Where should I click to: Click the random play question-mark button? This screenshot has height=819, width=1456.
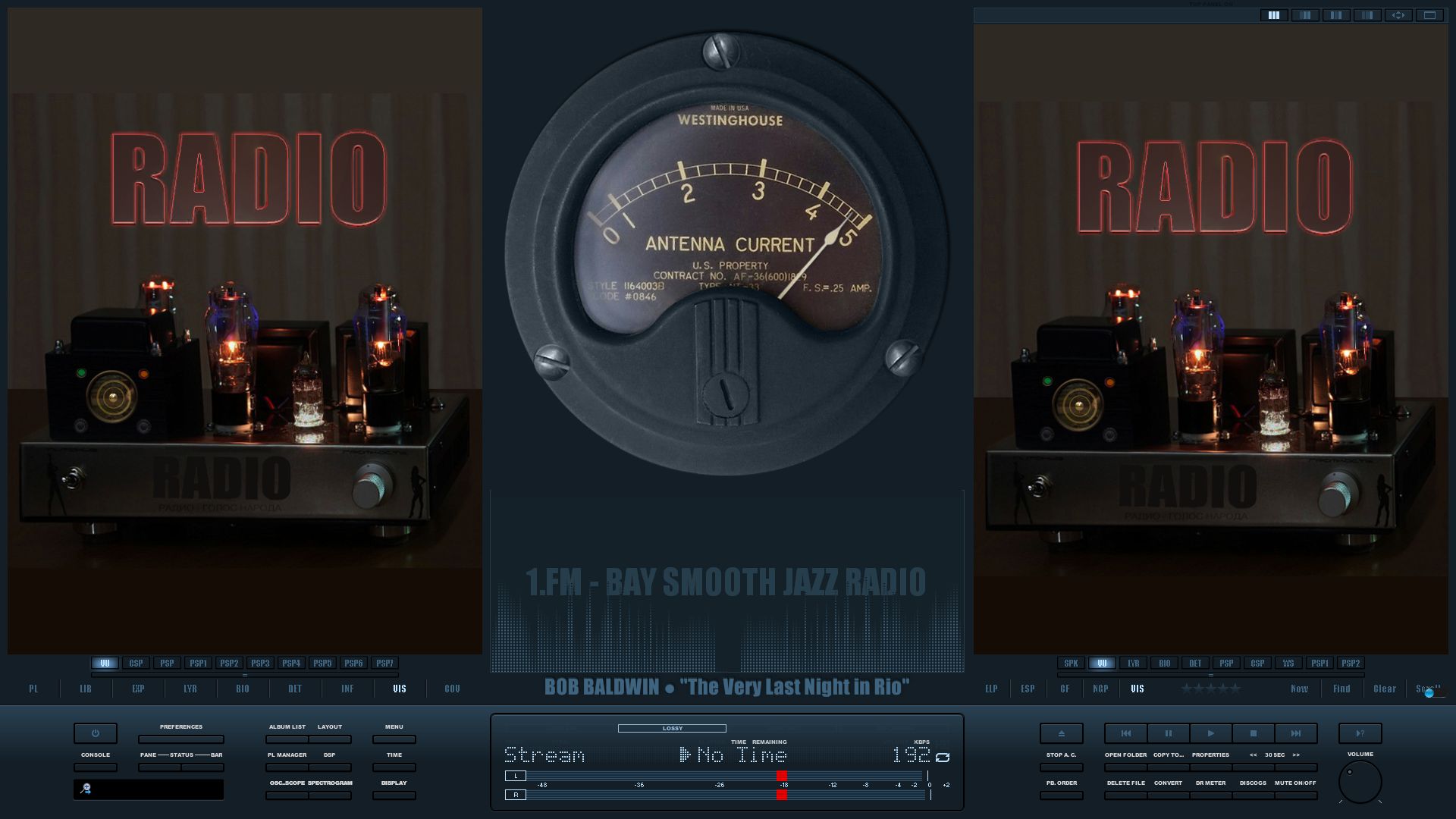click(1360, 733)
